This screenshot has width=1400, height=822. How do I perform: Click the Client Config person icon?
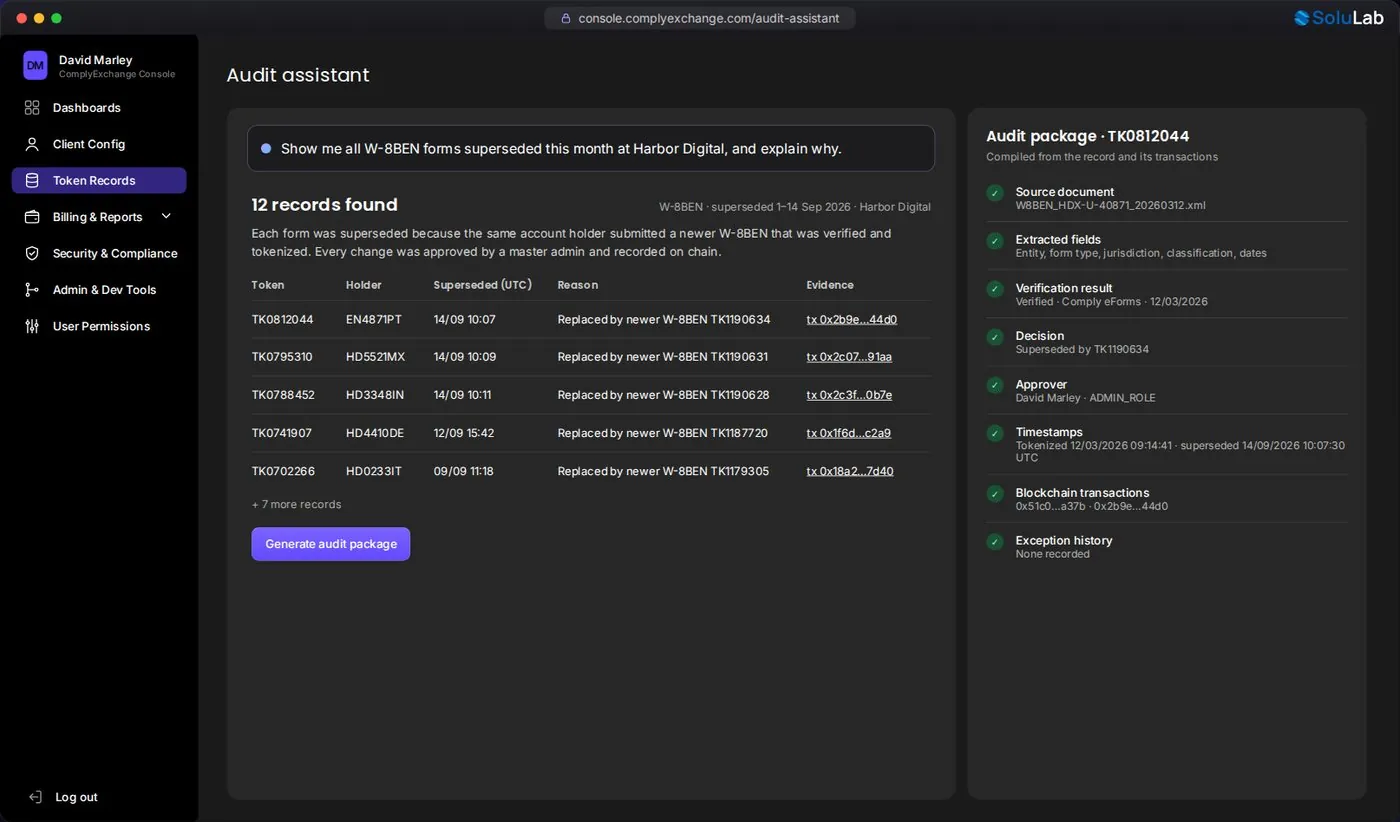click(32, 144)
